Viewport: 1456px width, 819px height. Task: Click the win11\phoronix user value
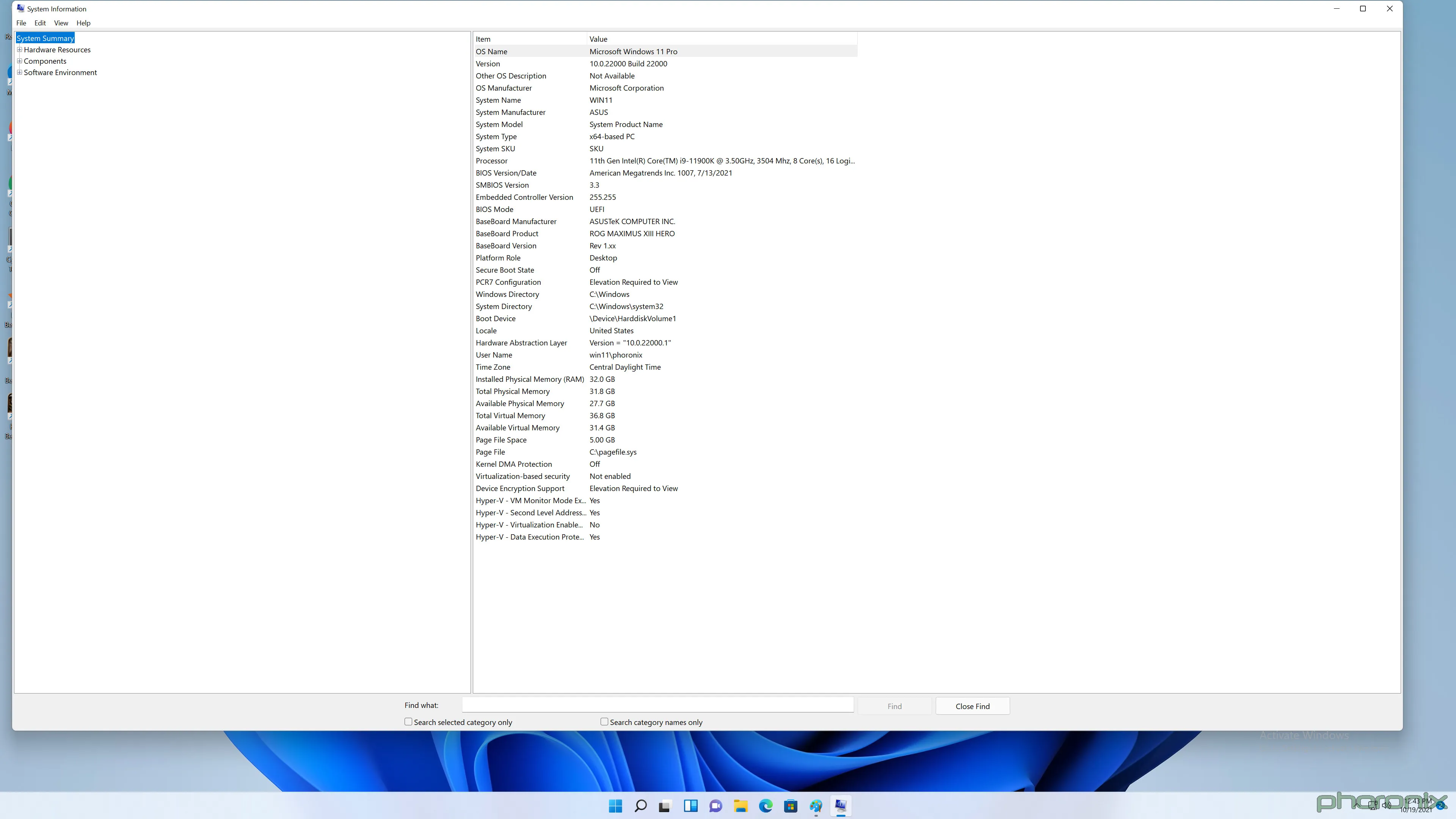tap(616, 356)
